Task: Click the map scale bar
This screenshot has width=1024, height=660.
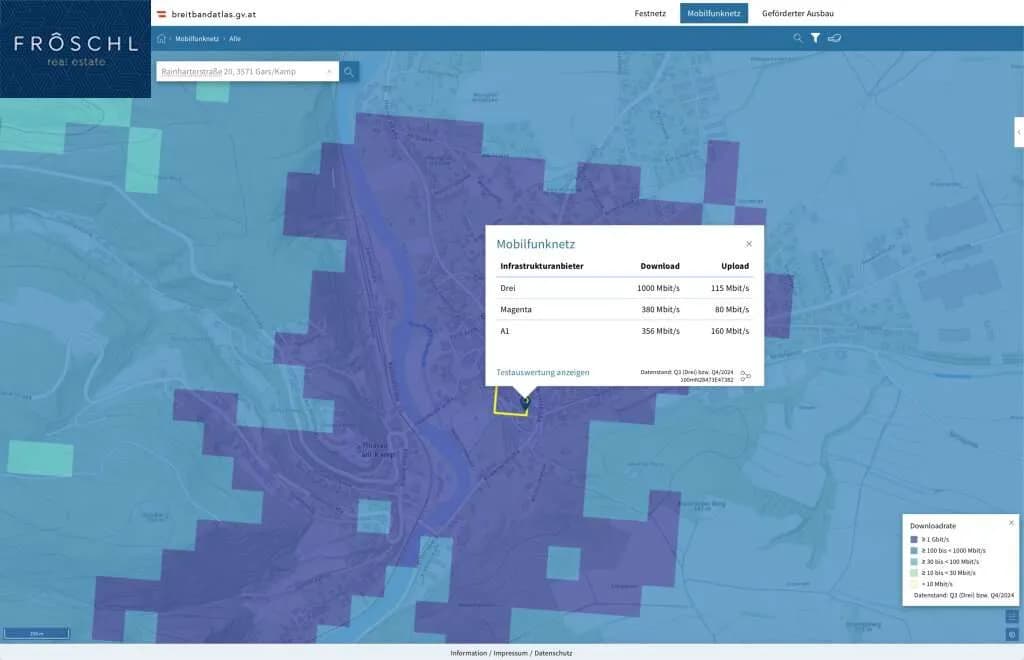Action: click(x=37, y=633)
